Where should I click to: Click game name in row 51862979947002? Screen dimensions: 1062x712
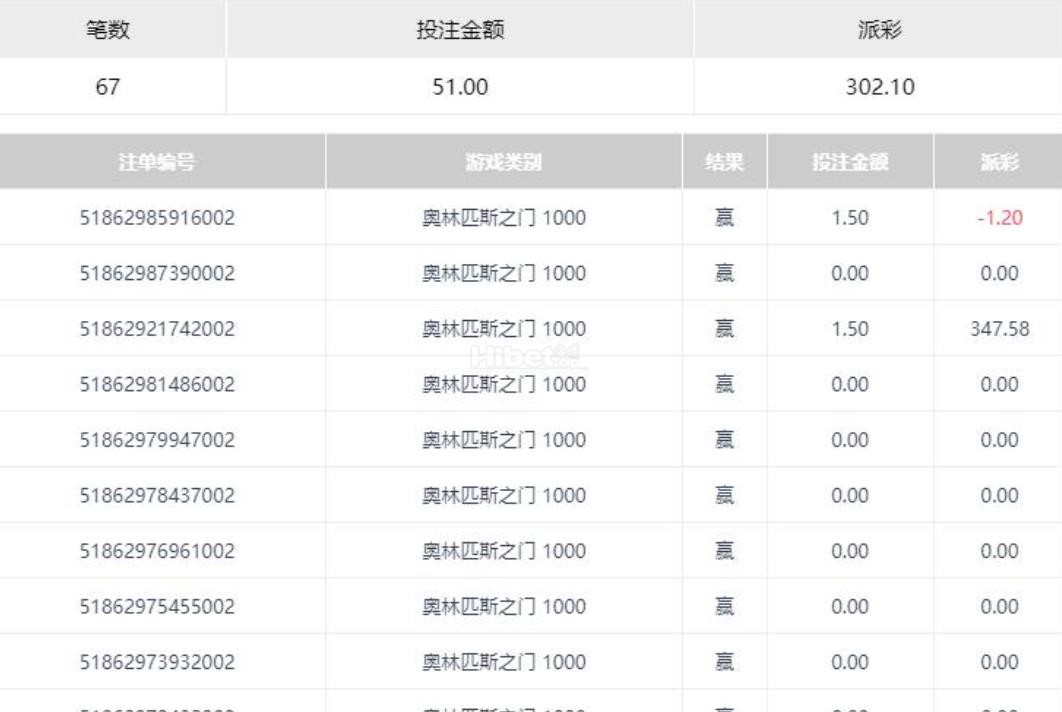point(504,440)
